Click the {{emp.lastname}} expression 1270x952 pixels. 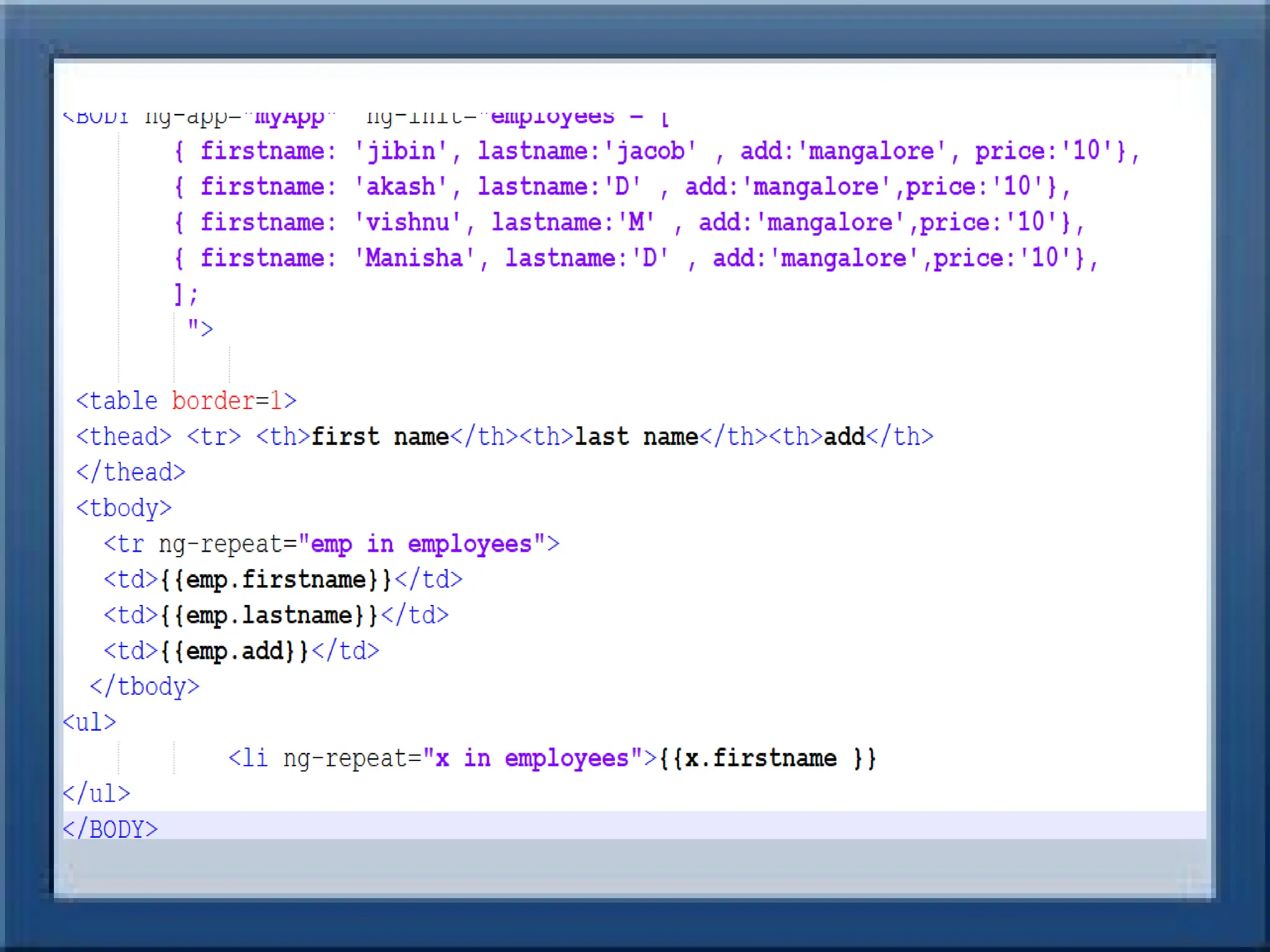tap(269, 615)
